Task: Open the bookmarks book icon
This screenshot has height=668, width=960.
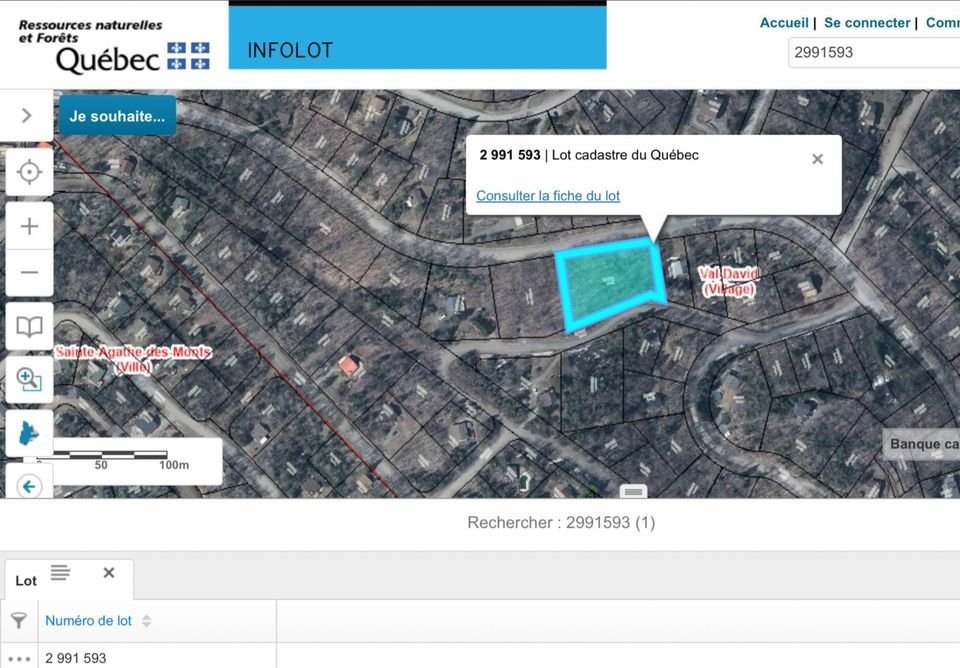Action: click(x=29, y=327)
